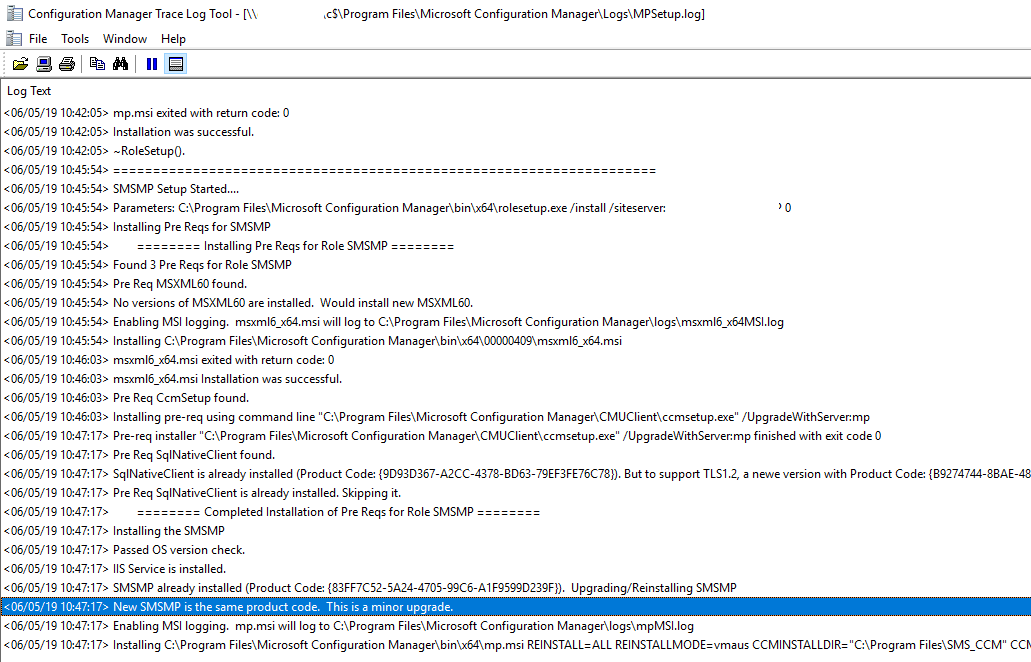Pause log updates with the Pause icon
This screenshot has width=1031, height=662.
152,64
